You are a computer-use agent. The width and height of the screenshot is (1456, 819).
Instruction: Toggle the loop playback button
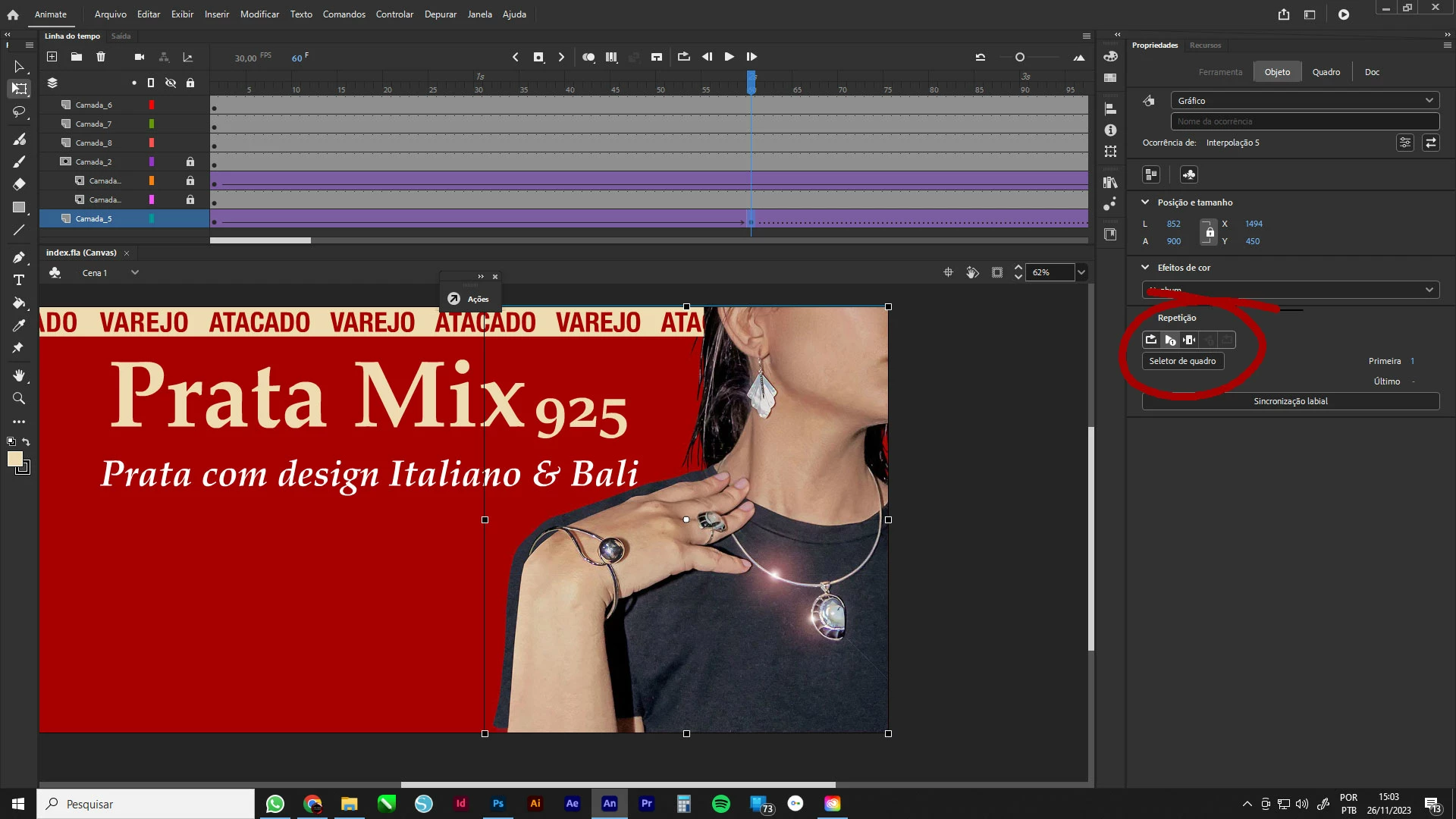pos(683,57)
